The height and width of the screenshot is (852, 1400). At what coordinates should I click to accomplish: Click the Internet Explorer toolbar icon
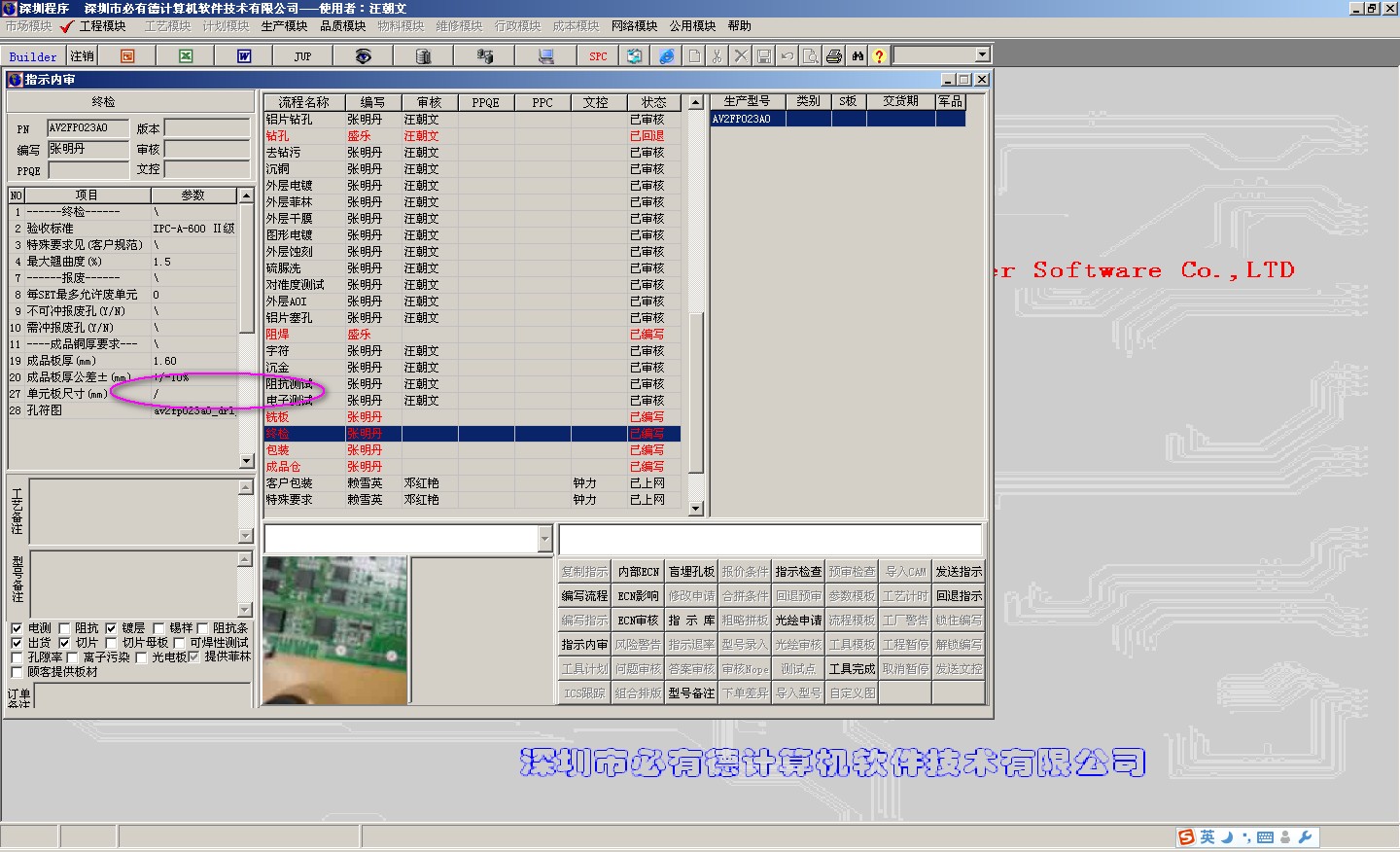666,56
